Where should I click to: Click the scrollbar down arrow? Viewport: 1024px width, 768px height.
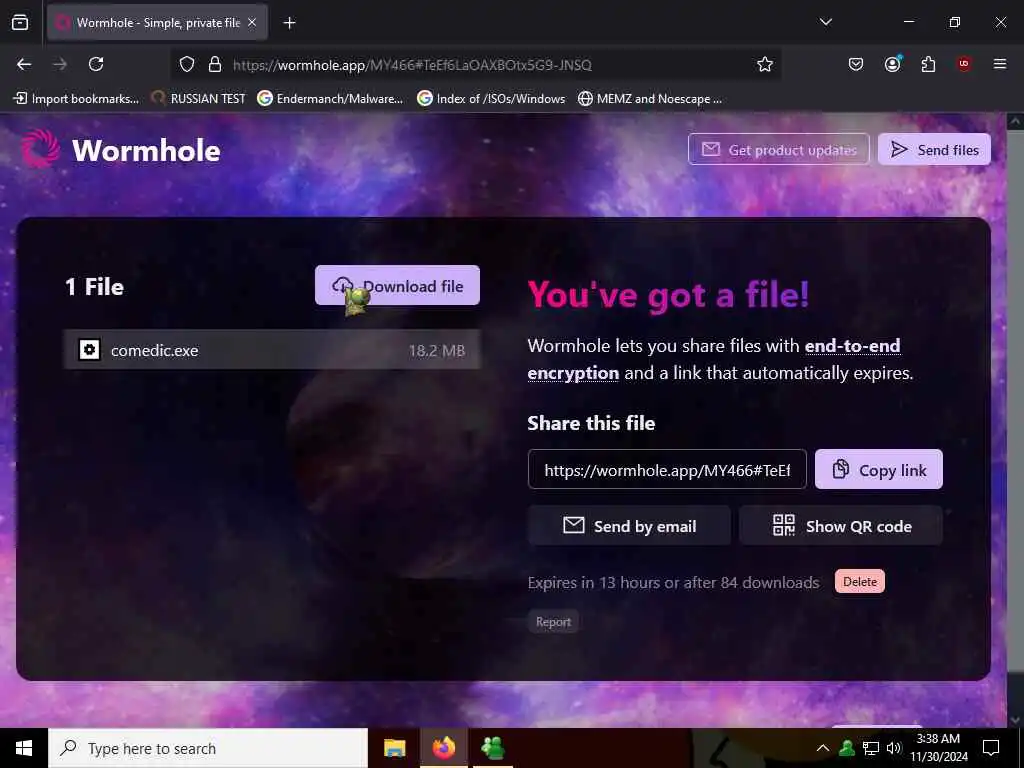[x=1015, y=720]
